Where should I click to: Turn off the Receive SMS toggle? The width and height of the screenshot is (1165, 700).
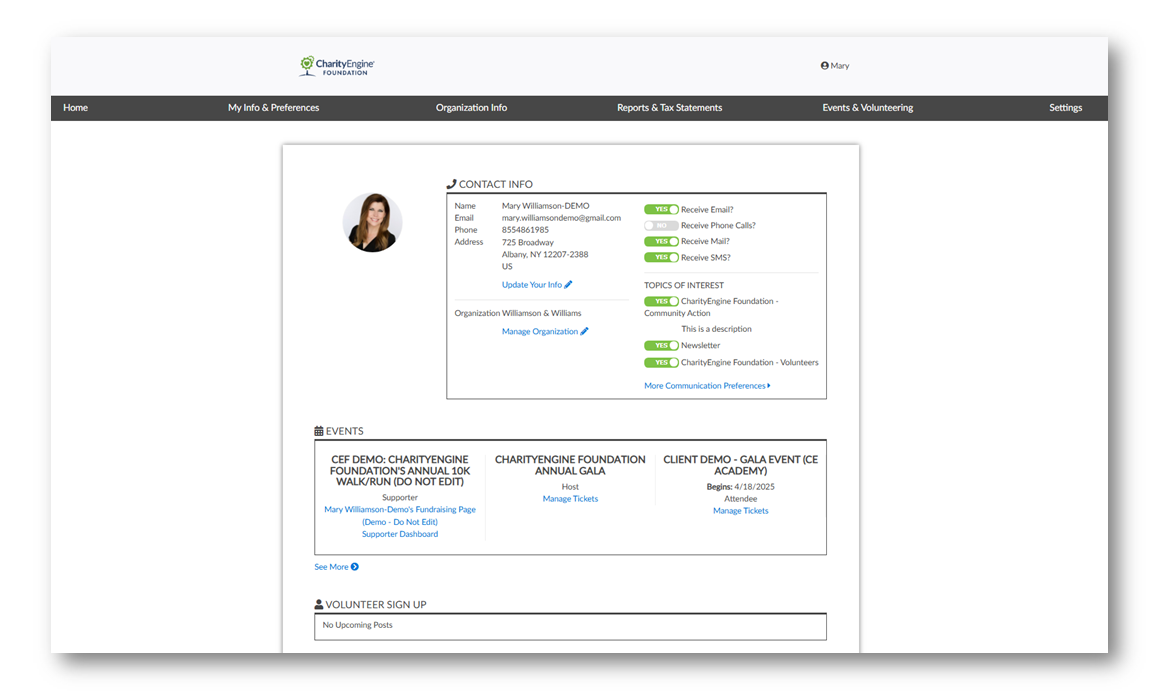661,258
